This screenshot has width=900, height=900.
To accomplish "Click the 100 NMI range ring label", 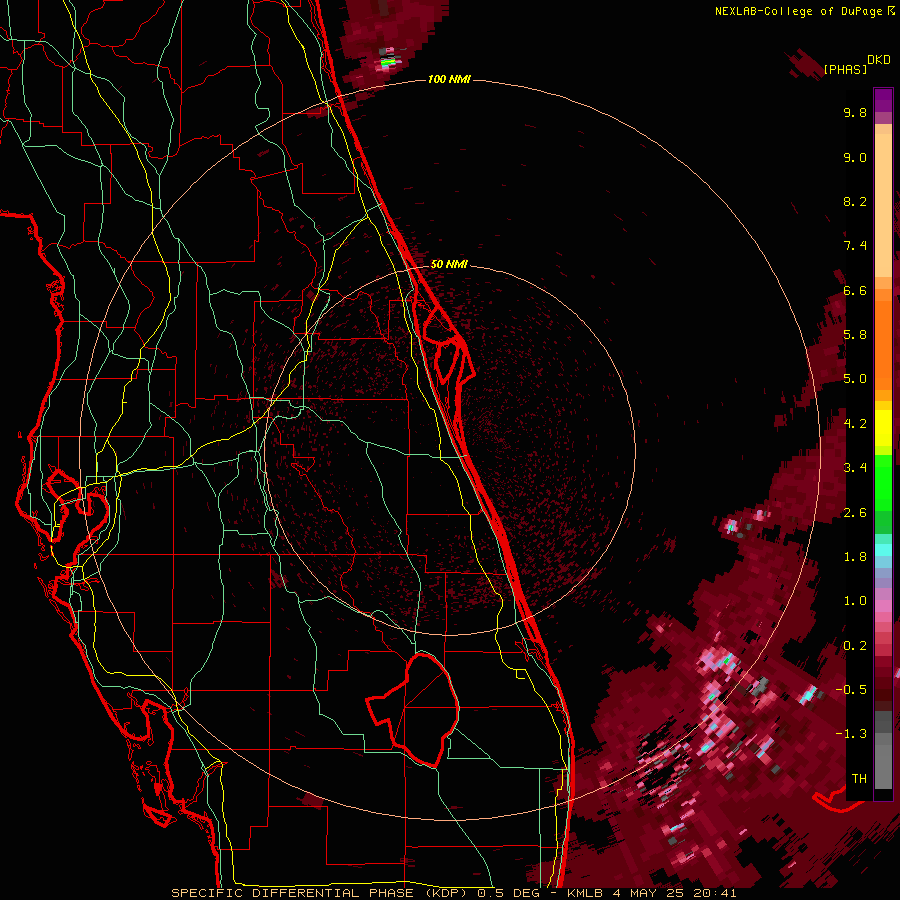I will coord(449,79).
